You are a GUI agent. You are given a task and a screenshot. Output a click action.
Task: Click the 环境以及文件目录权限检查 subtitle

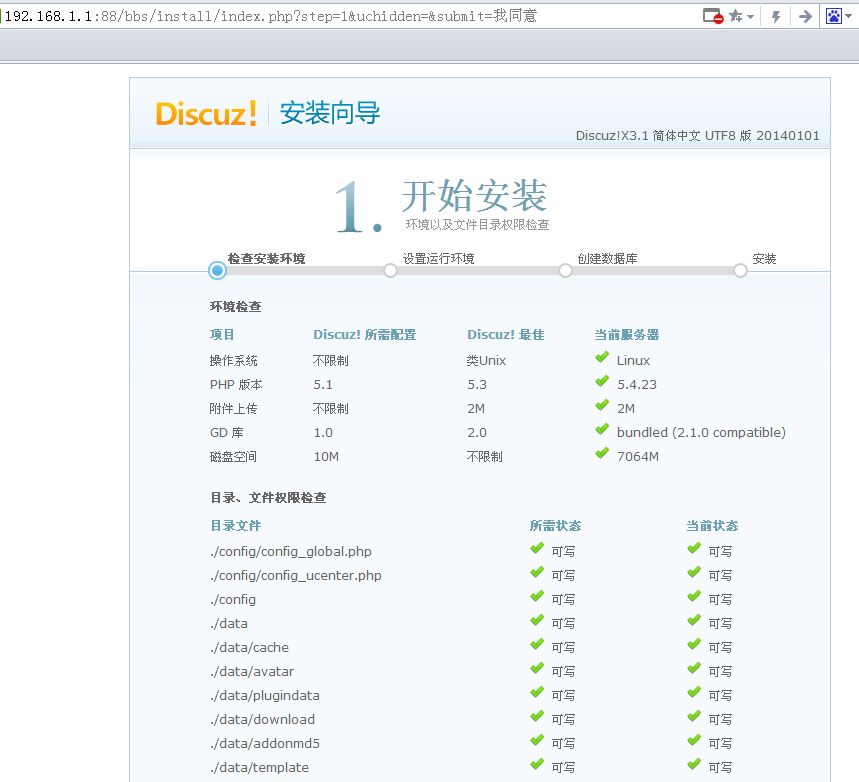tap(477, 224)
